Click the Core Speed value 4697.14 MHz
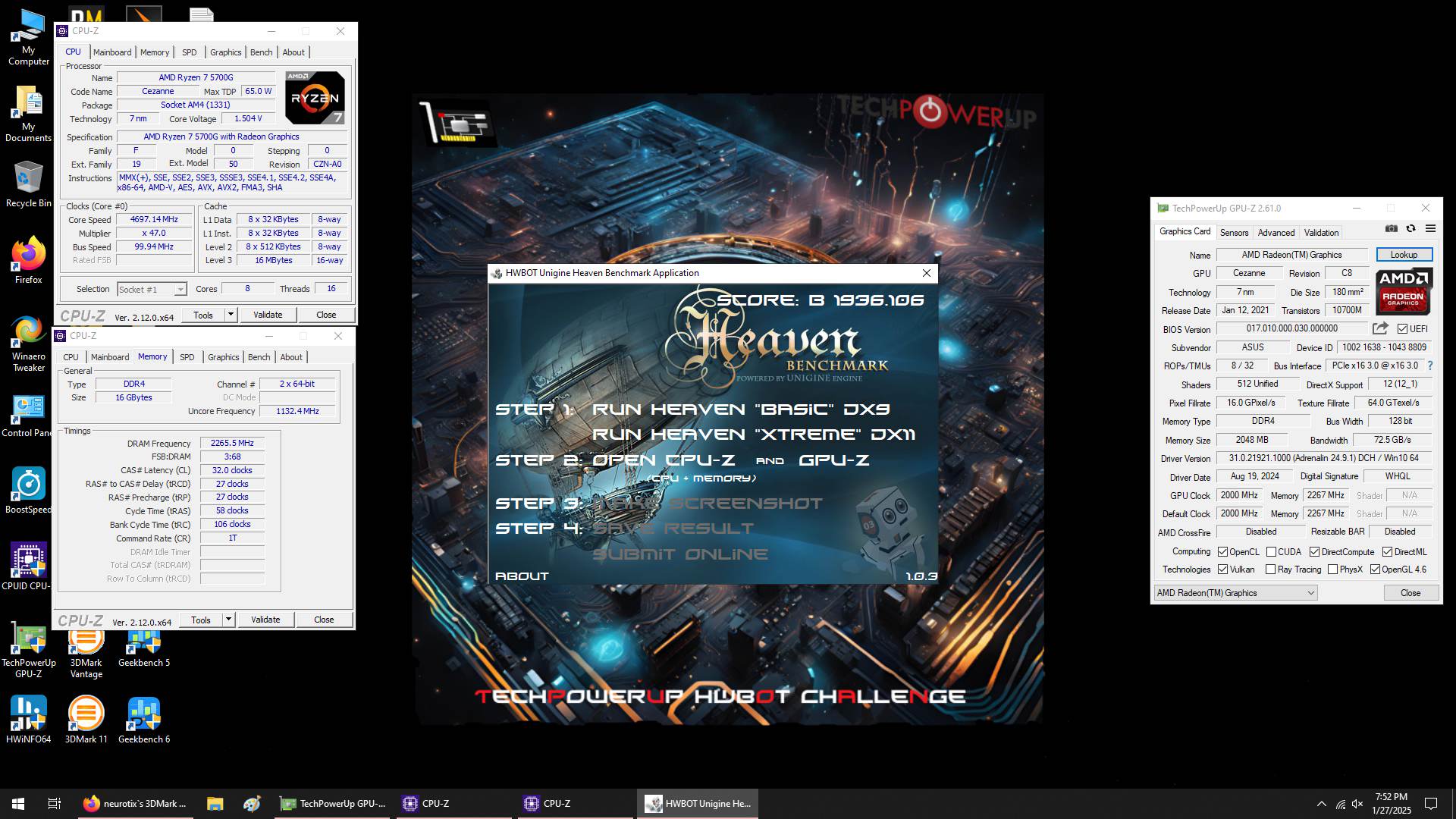The width and height of the screenshot is (1456, 819). (154, 219)
